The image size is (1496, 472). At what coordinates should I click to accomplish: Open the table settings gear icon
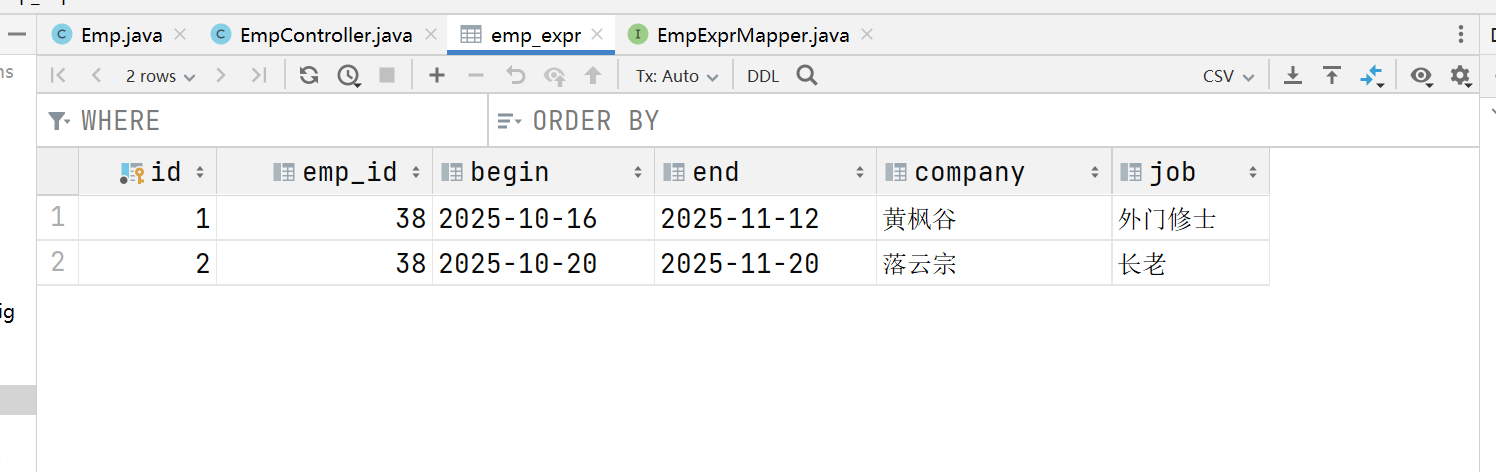pos(1460,75)
